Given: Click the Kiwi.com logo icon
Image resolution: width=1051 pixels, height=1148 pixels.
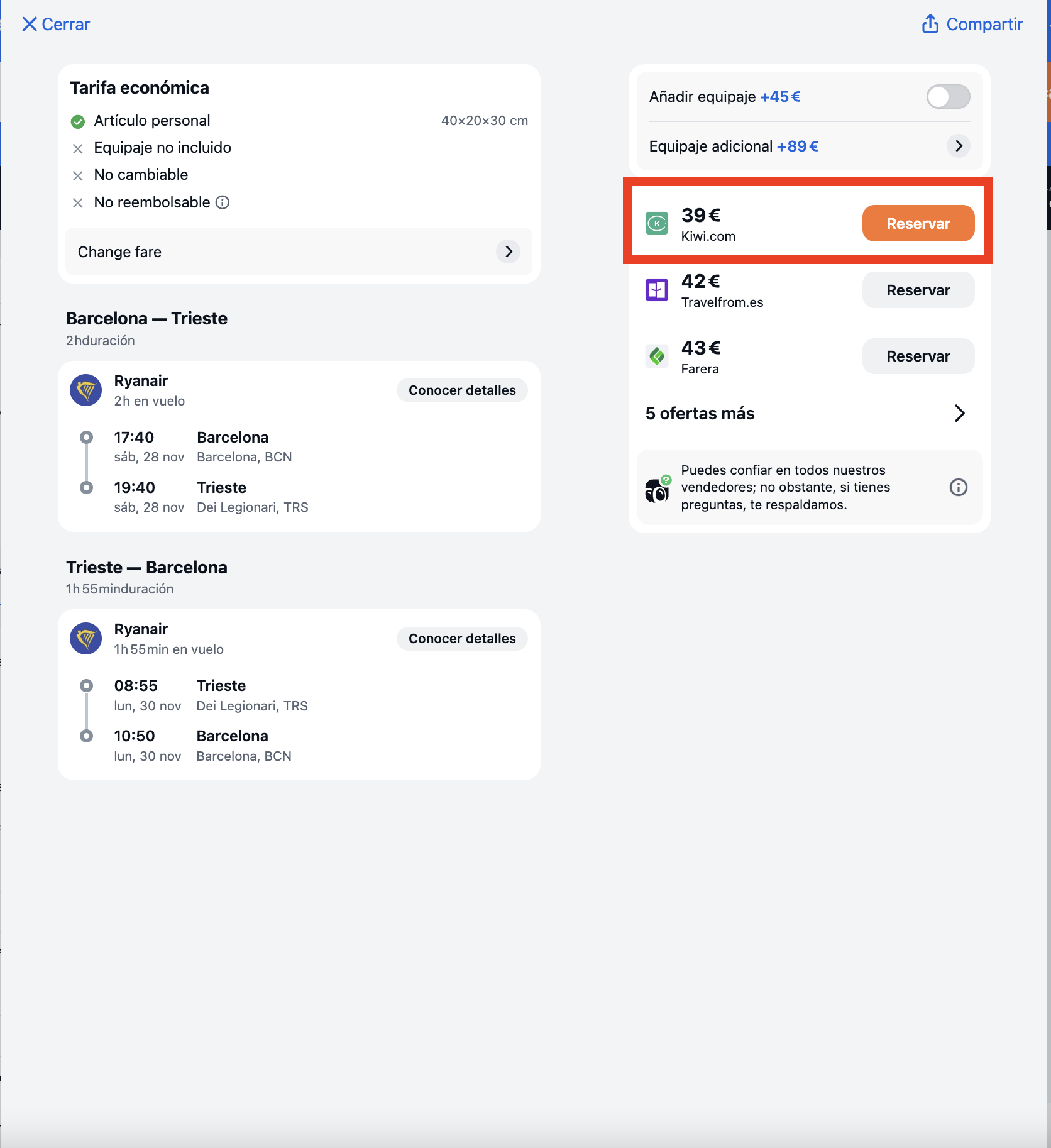Looking at the screenshot, I should coord(657,223).
